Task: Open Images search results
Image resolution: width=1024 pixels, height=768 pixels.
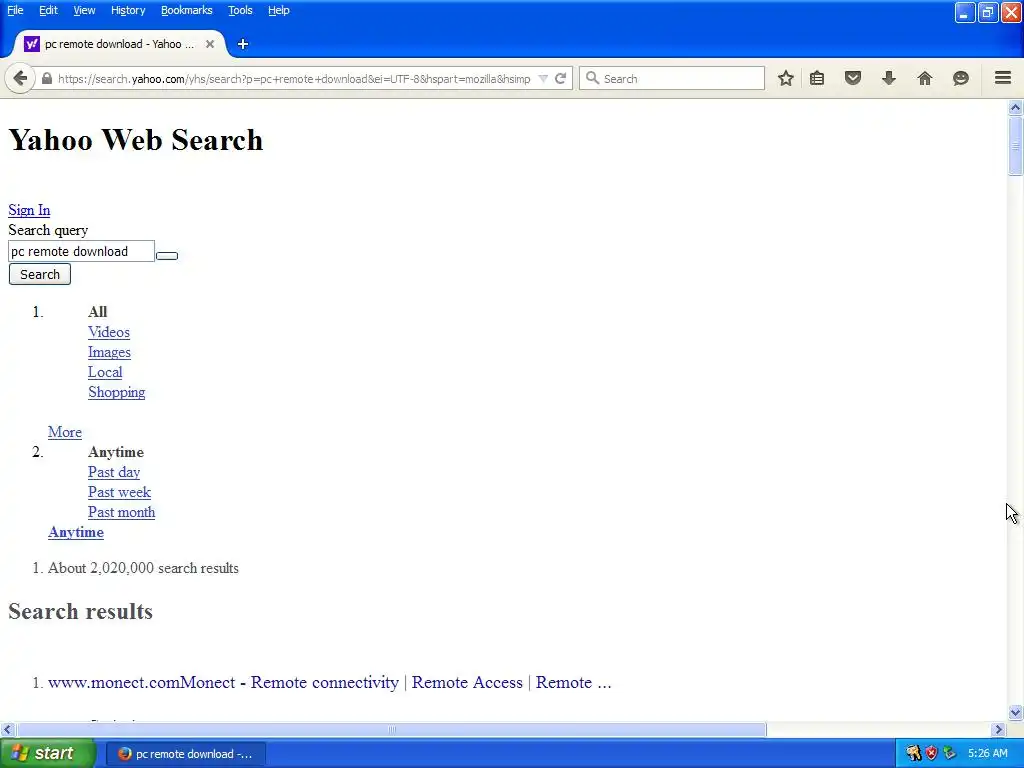Action: [109, 352]
